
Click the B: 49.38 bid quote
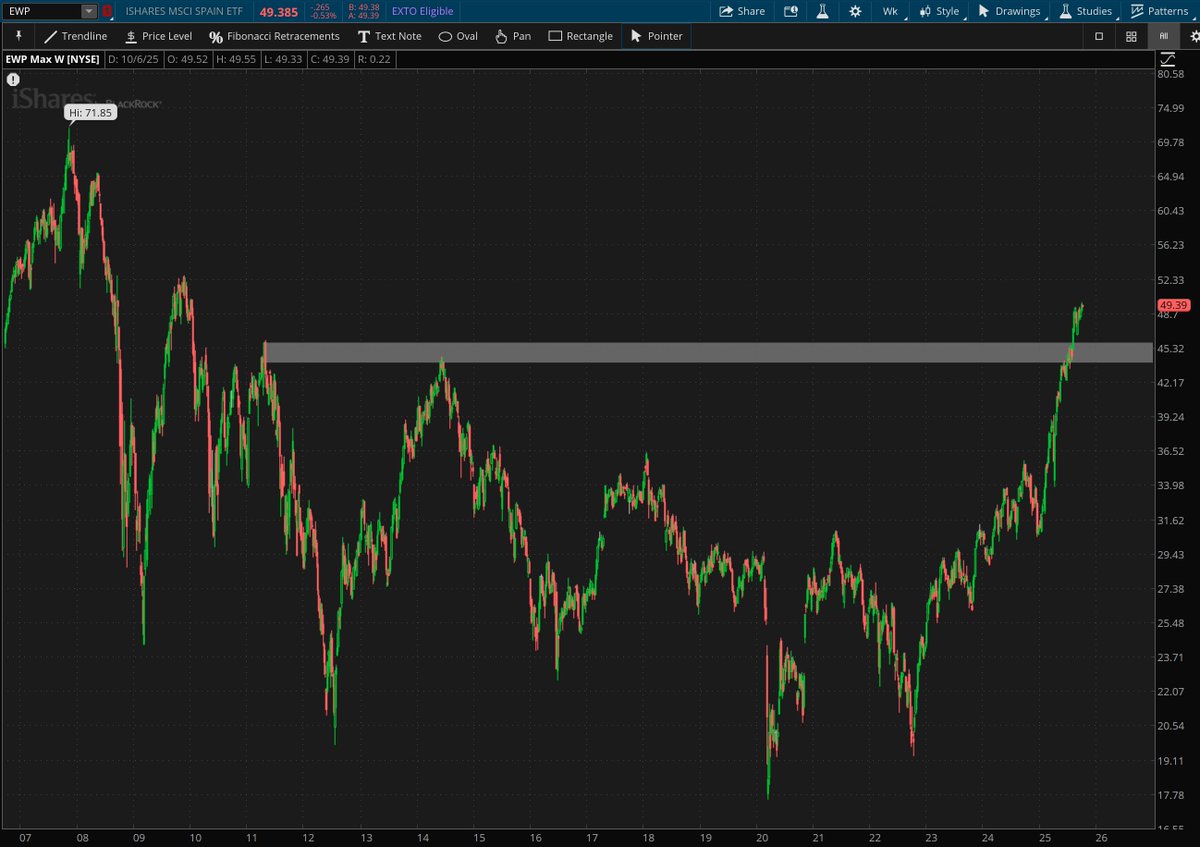coord(364,6)
